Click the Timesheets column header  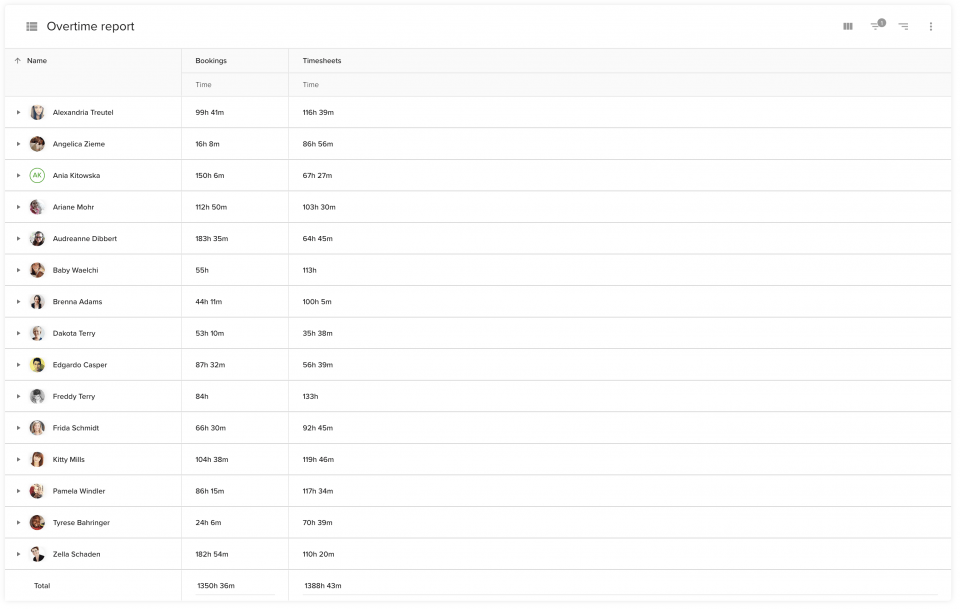coord(321,61)
